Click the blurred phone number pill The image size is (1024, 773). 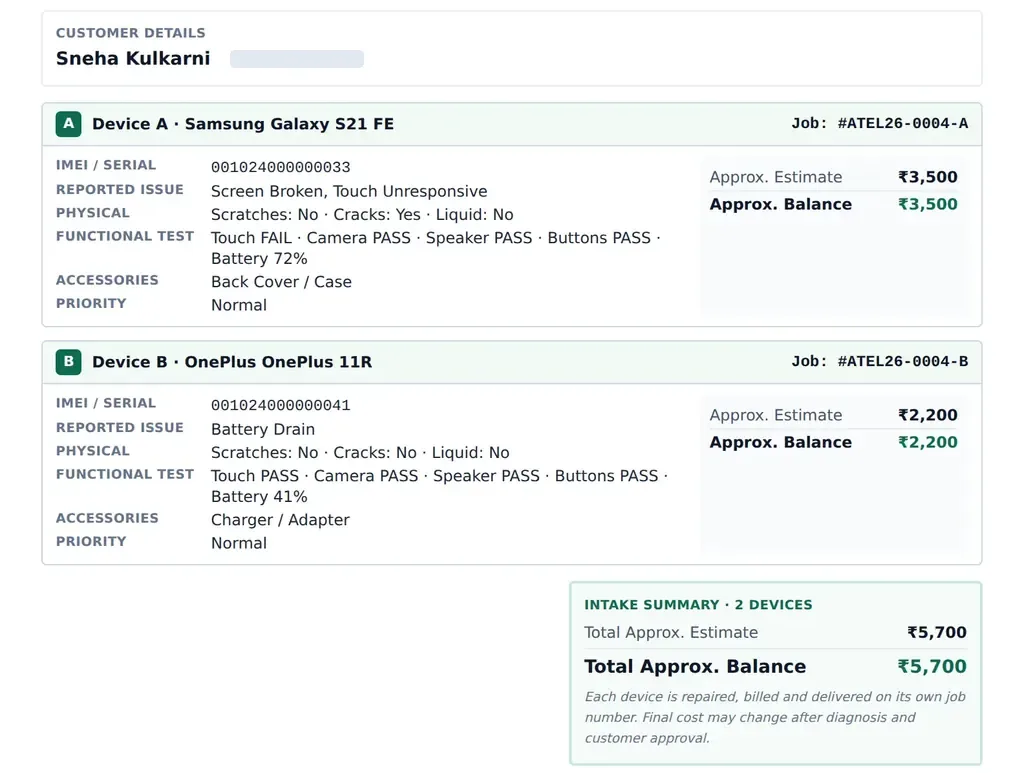point(296,59)
